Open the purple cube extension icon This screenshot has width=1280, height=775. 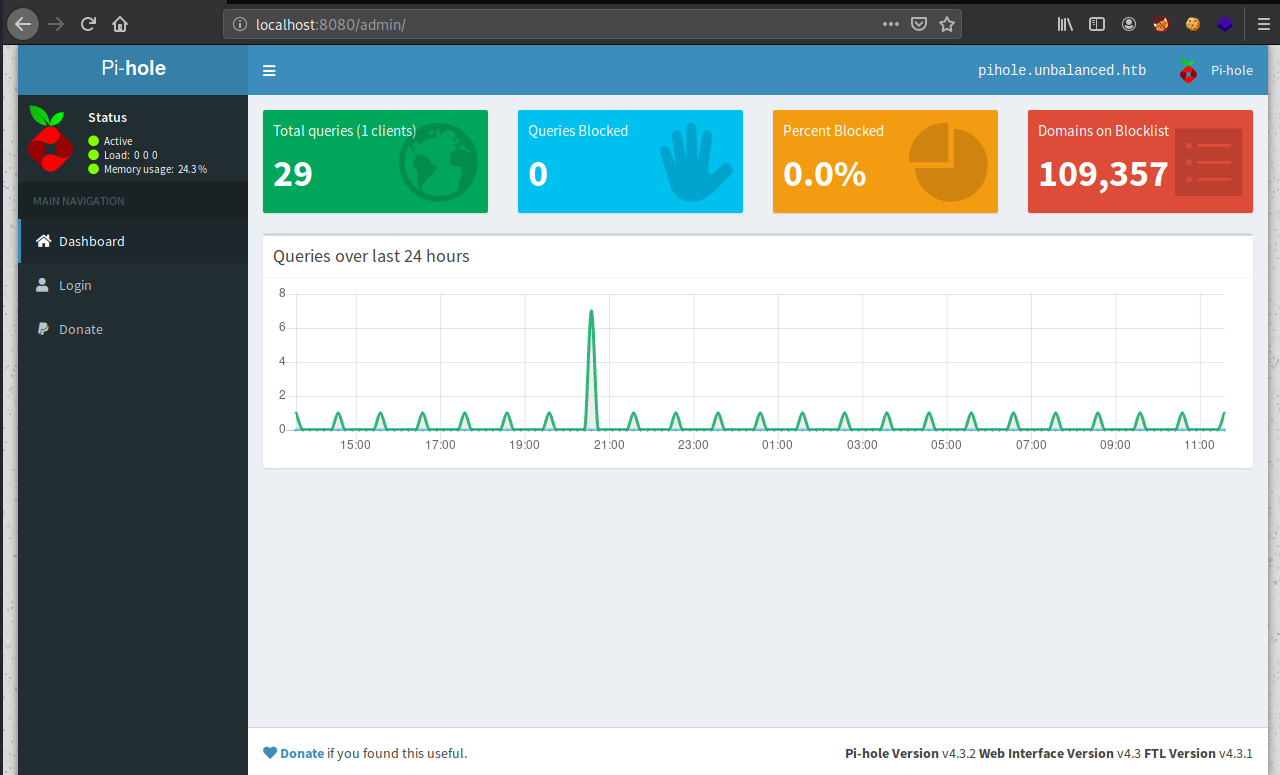(x=1225, y=24)
